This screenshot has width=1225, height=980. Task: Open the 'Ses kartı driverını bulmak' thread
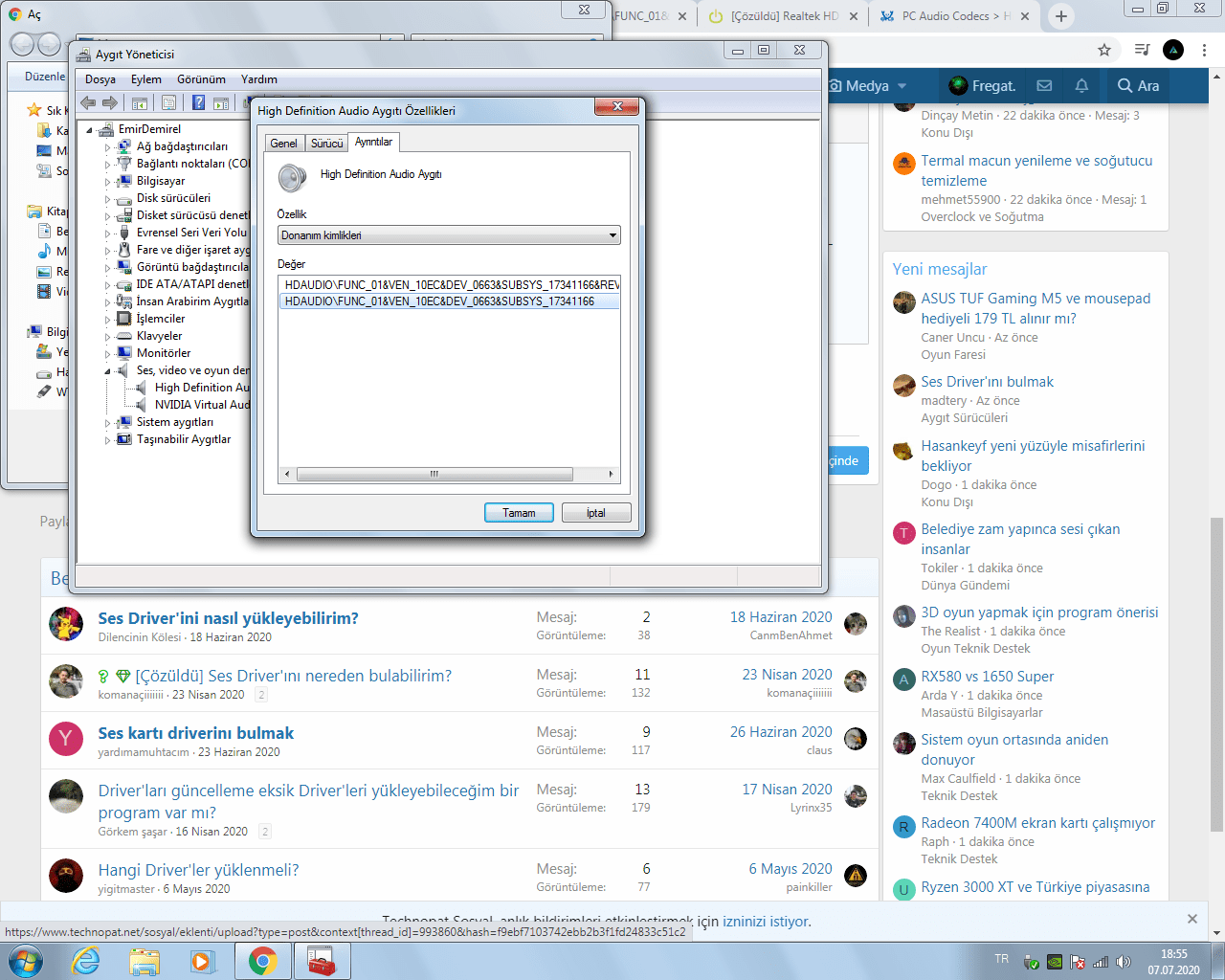pyautogui.click(x=195, y=733)
